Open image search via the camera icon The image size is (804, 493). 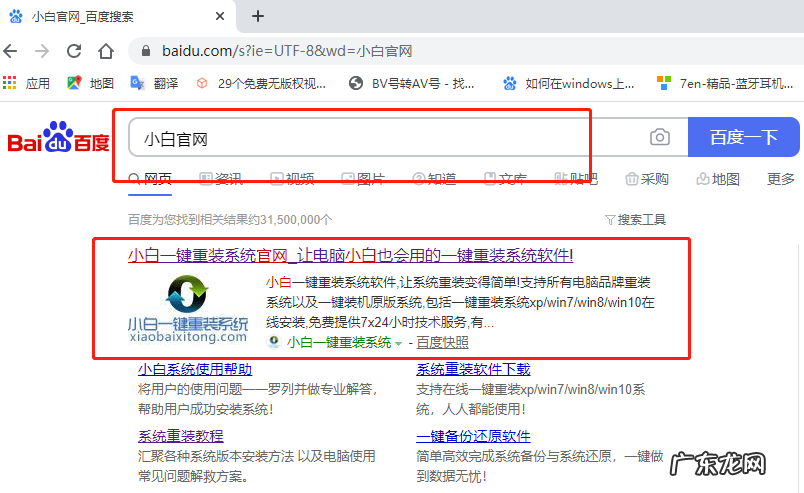(660, 137)
